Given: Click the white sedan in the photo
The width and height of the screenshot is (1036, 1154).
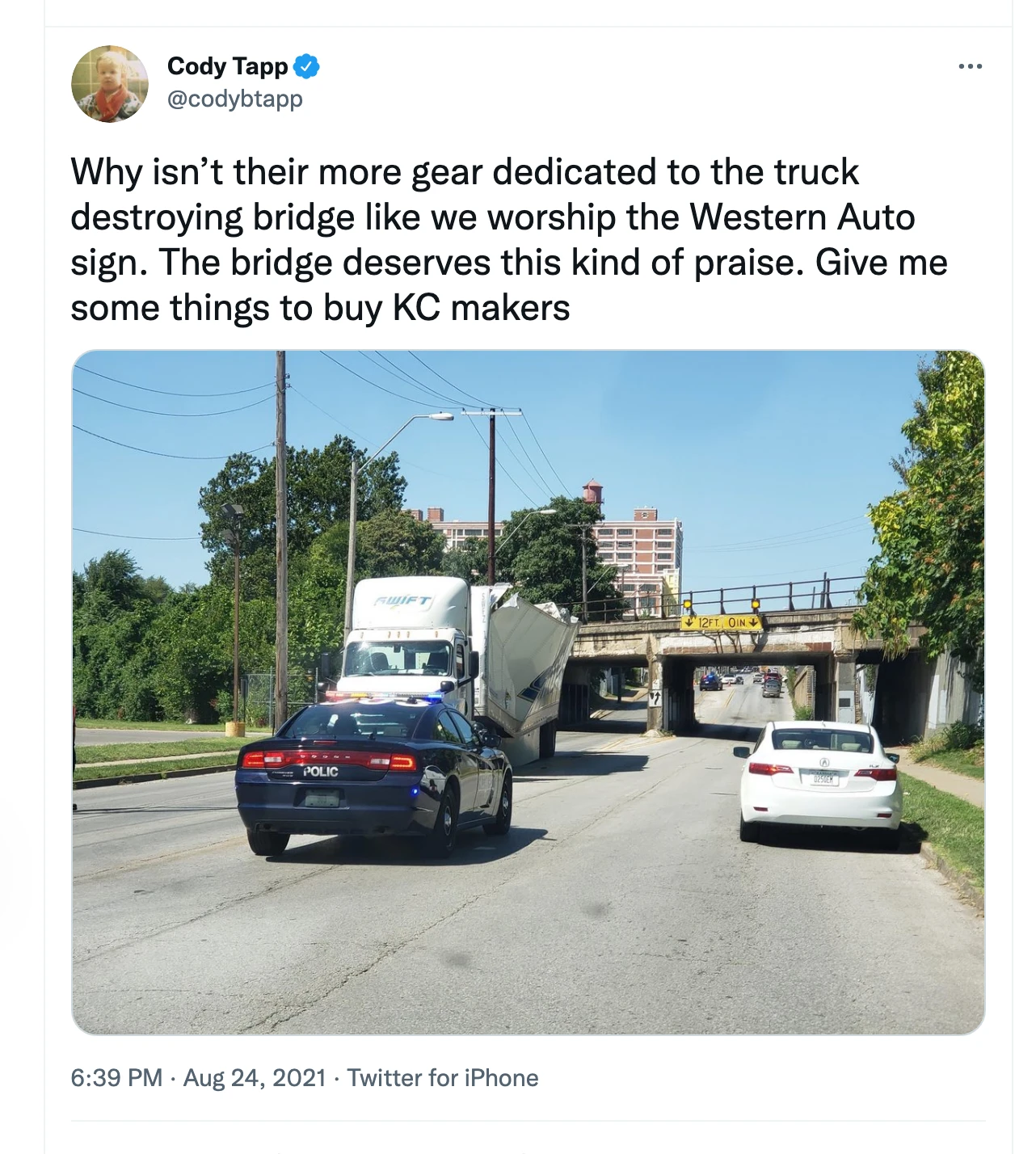Looking at the screenshot, I should tap(819, 779).
